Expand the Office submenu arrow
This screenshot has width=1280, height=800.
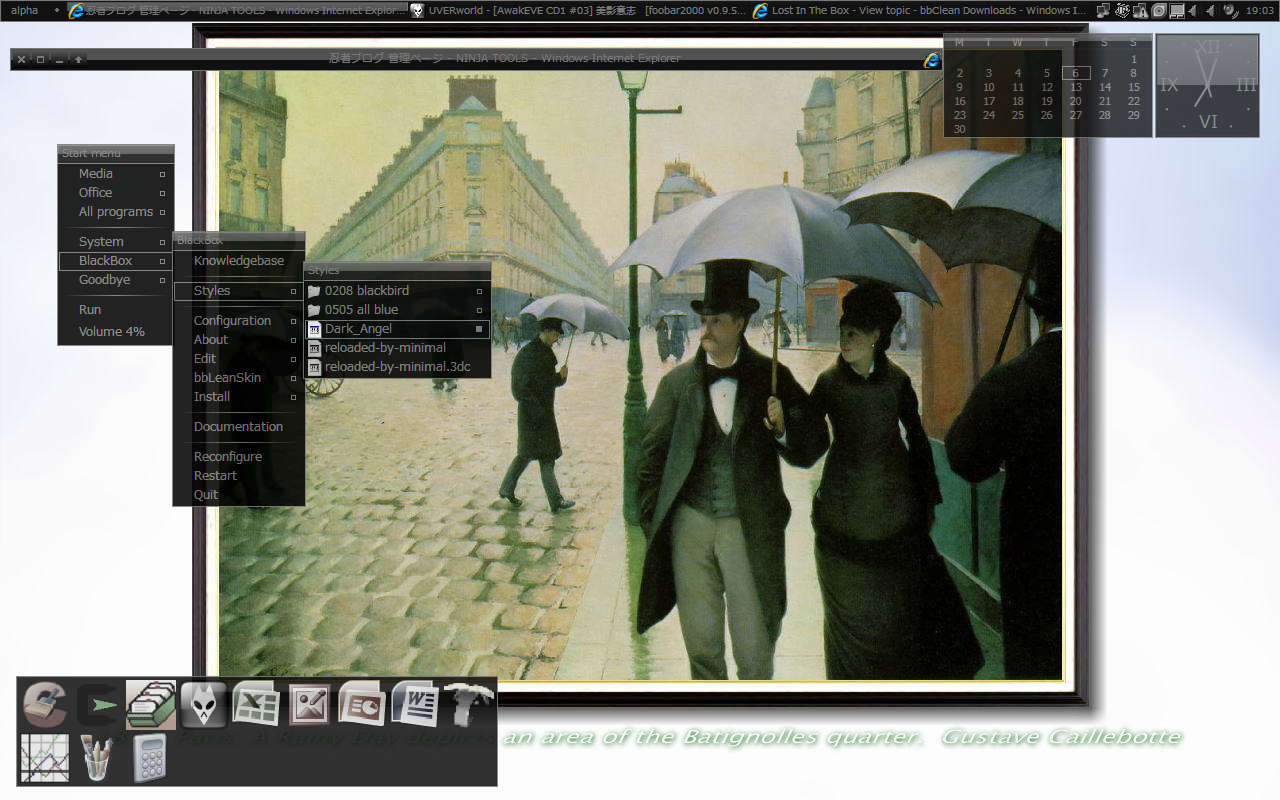click(x=162, y=193)
